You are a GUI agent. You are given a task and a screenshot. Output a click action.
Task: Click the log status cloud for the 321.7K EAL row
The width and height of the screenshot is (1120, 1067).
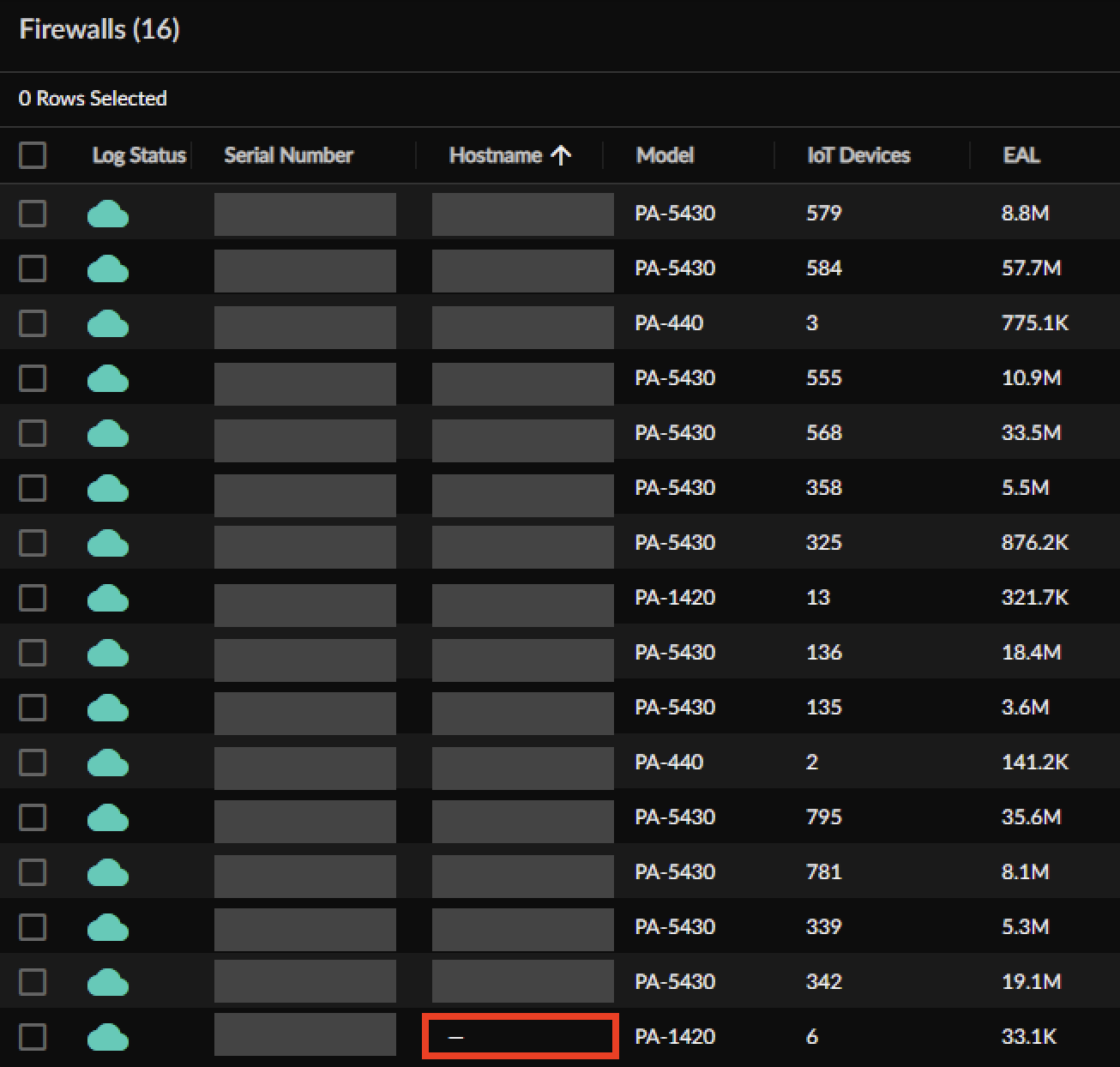click(108, 598)
